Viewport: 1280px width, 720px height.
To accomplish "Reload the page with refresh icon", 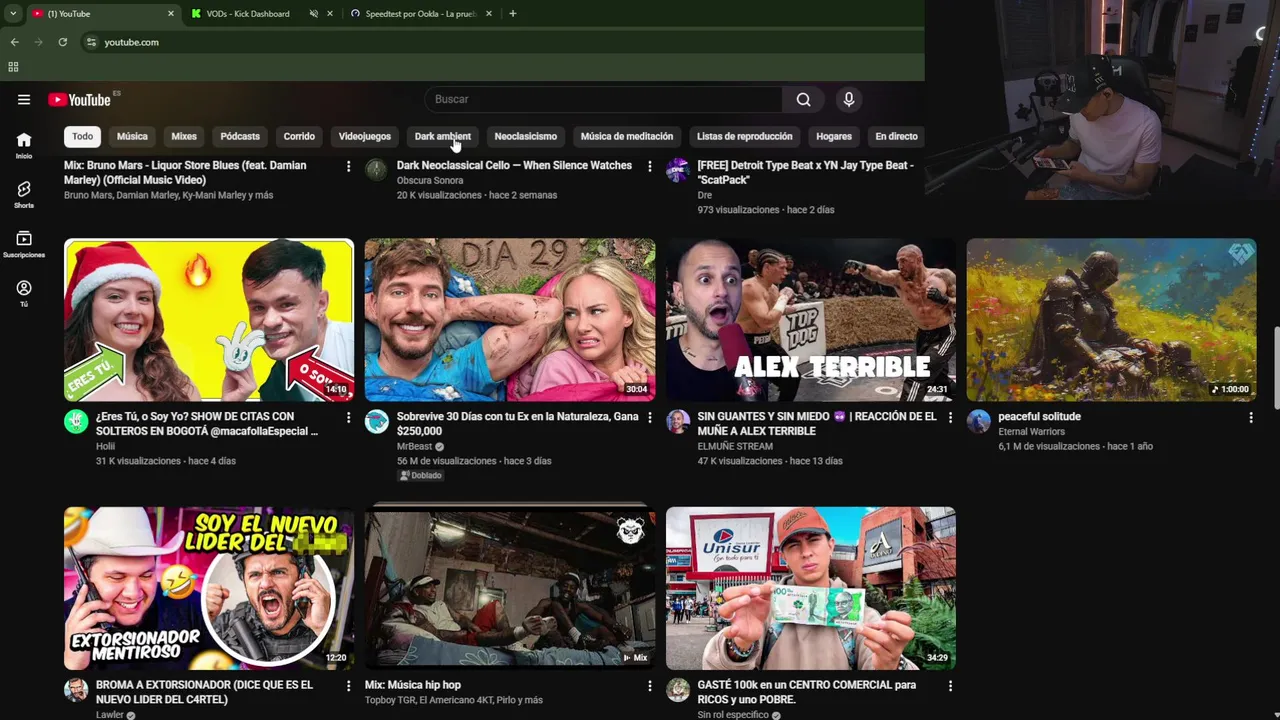I will [62, 42].
